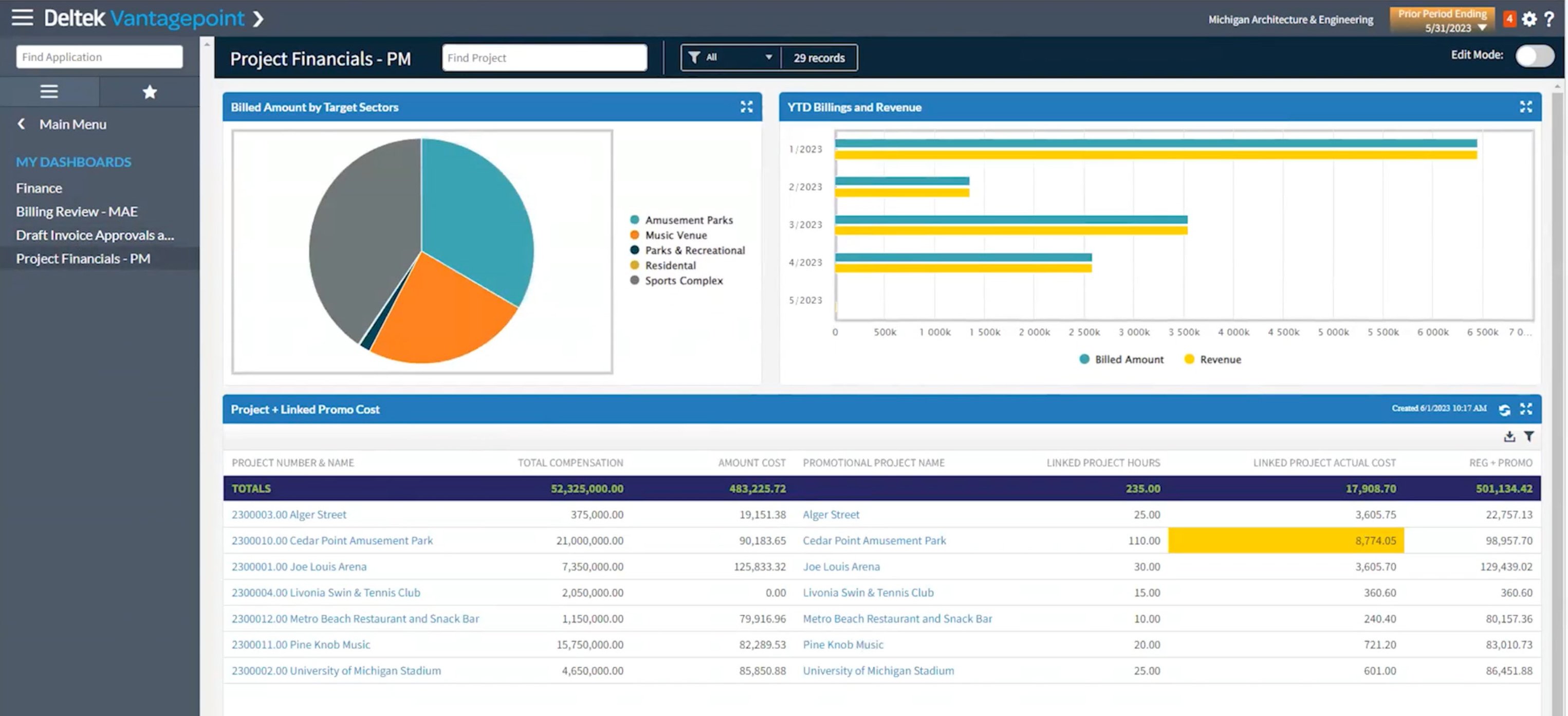The width and height of the screenshot is (1568, 716).
Task: Switch the Edit Mode toggle on
Action: tap(1535, 56)
